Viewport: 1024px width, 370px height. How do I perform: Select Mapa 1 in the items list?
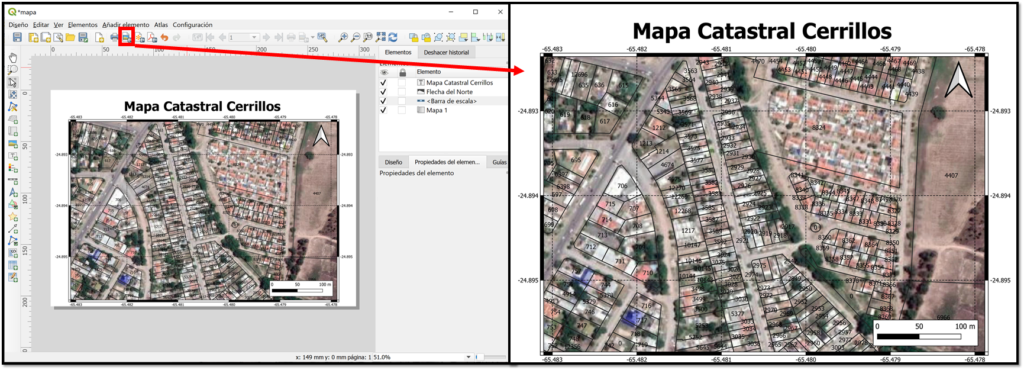pos(438,110)
